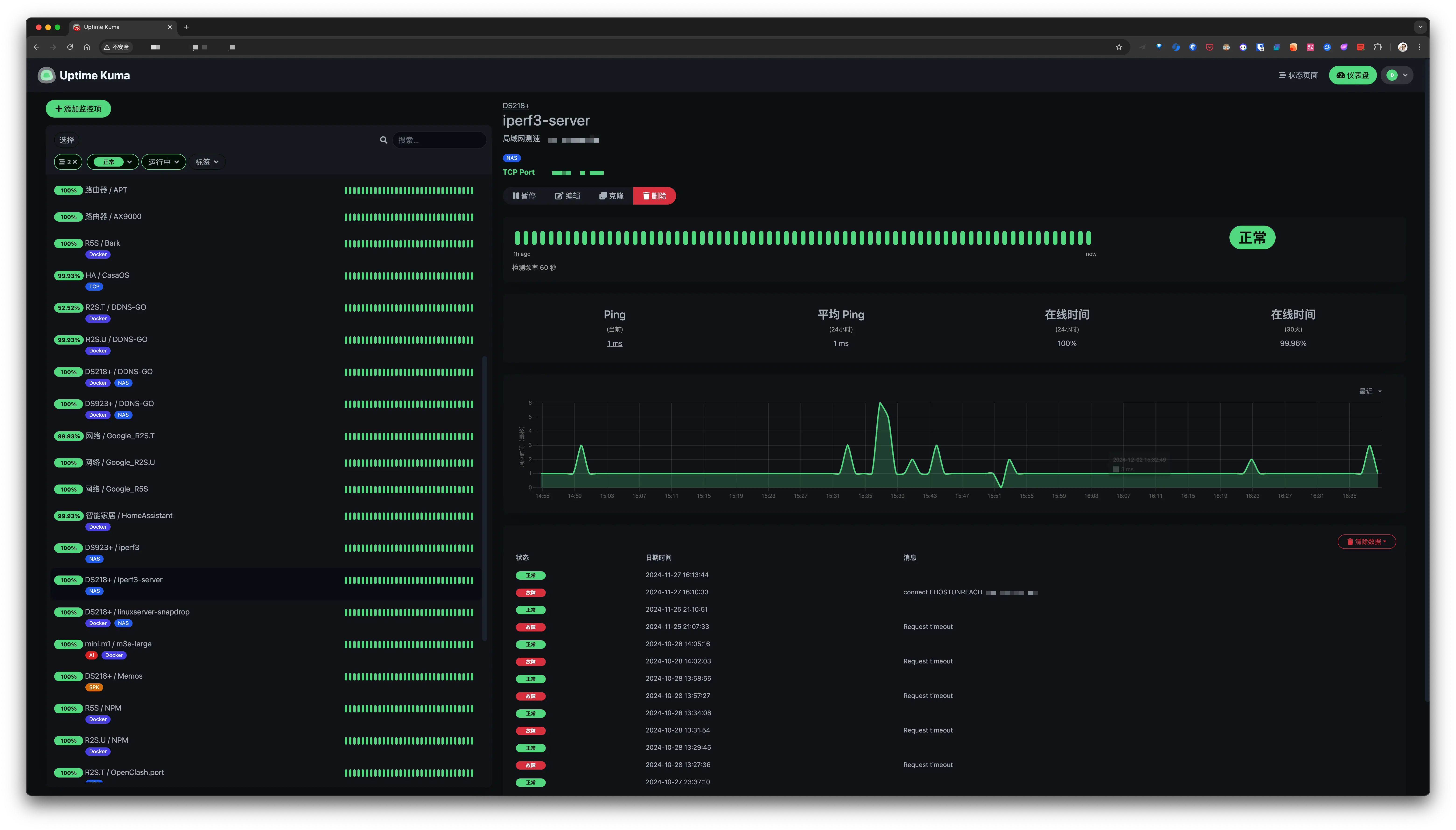
Task: Click the search magnifier icon
Action: 384,140
